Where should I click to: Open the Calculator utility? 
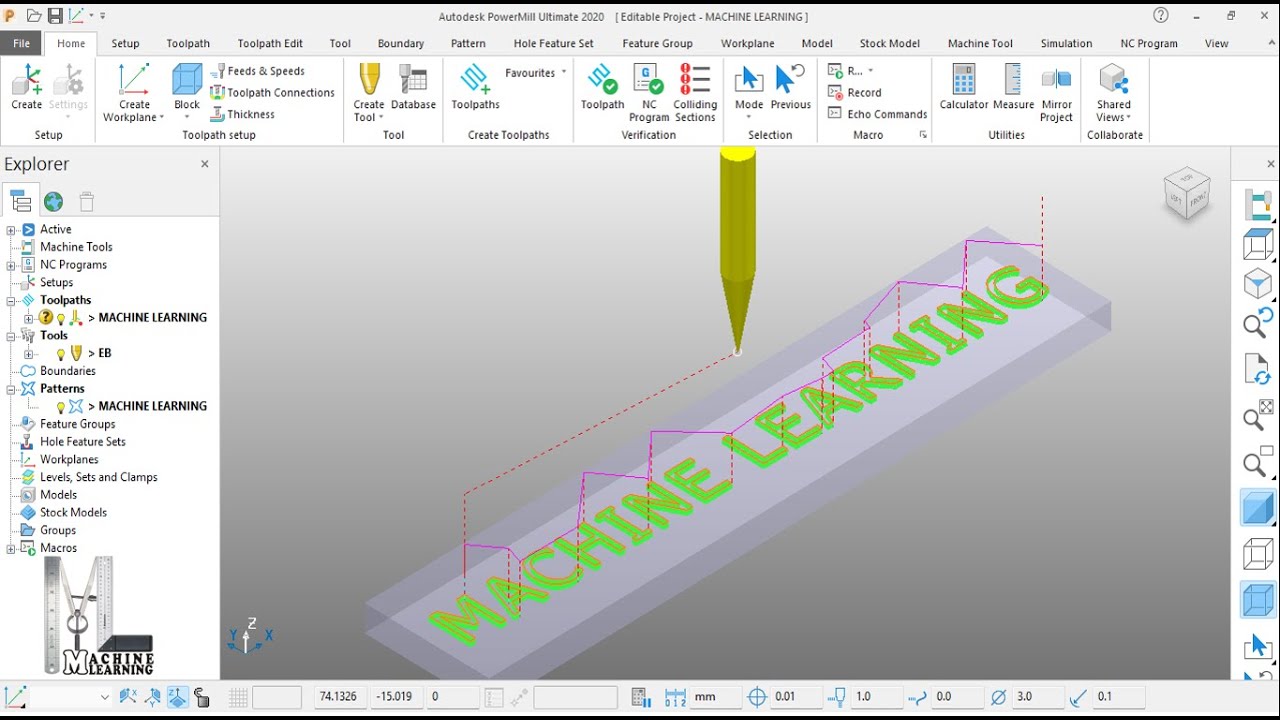[964, 87]
